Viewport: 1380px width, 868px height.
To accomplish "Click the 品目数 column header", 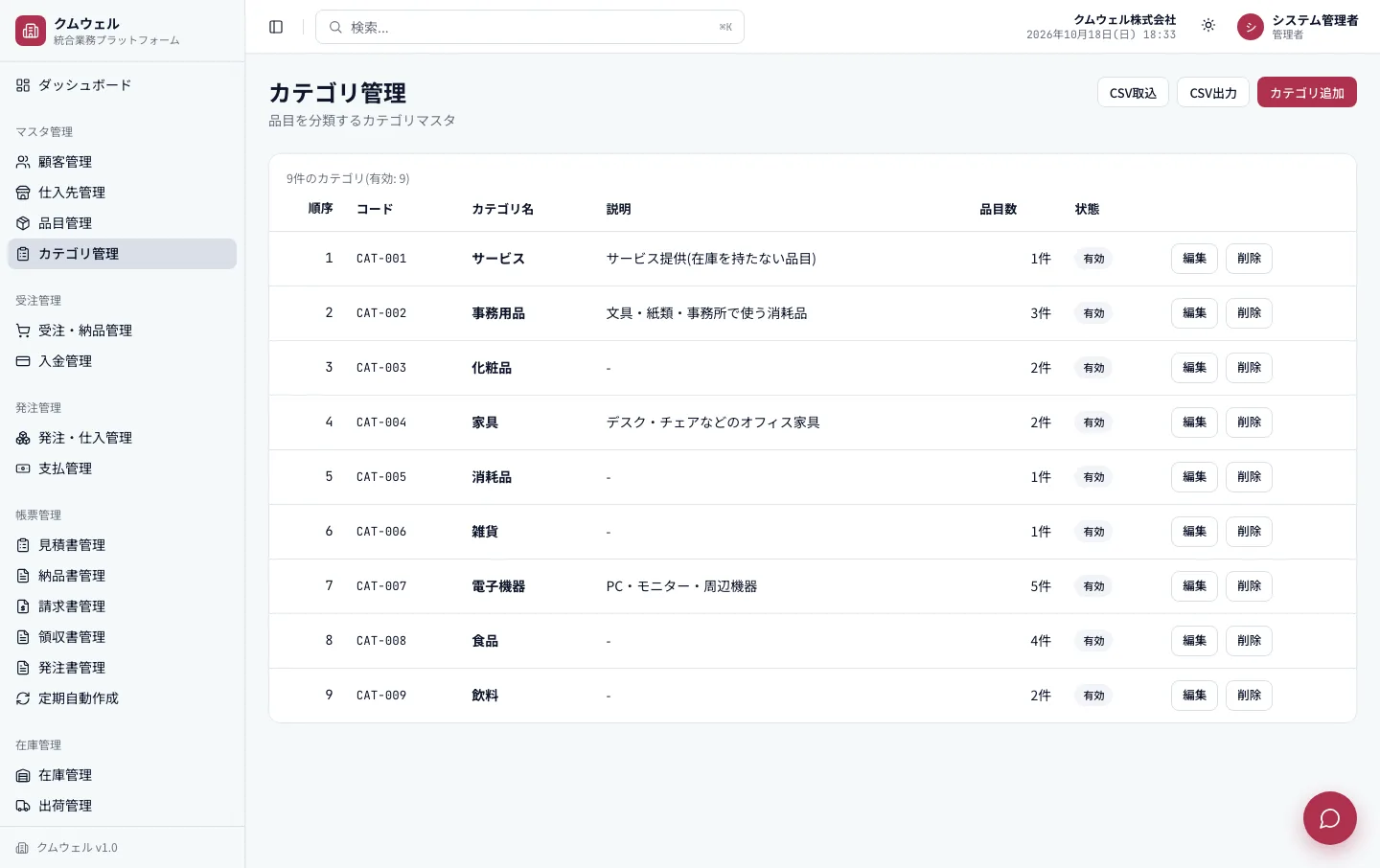I will (x=998, y=209).
